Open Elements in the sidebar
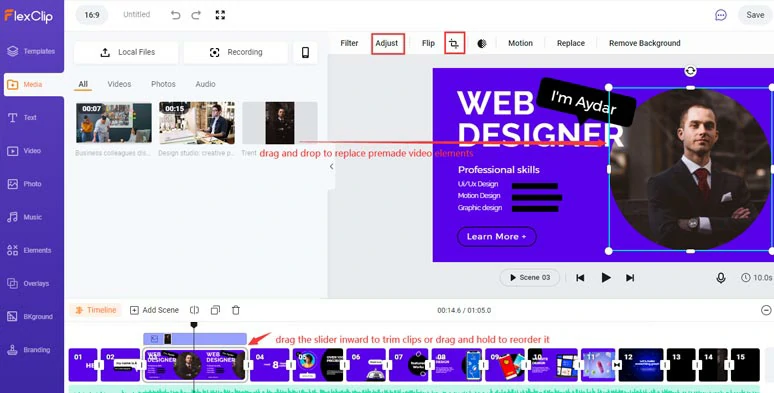Viewport: 774px width, 393px height. 32,250
